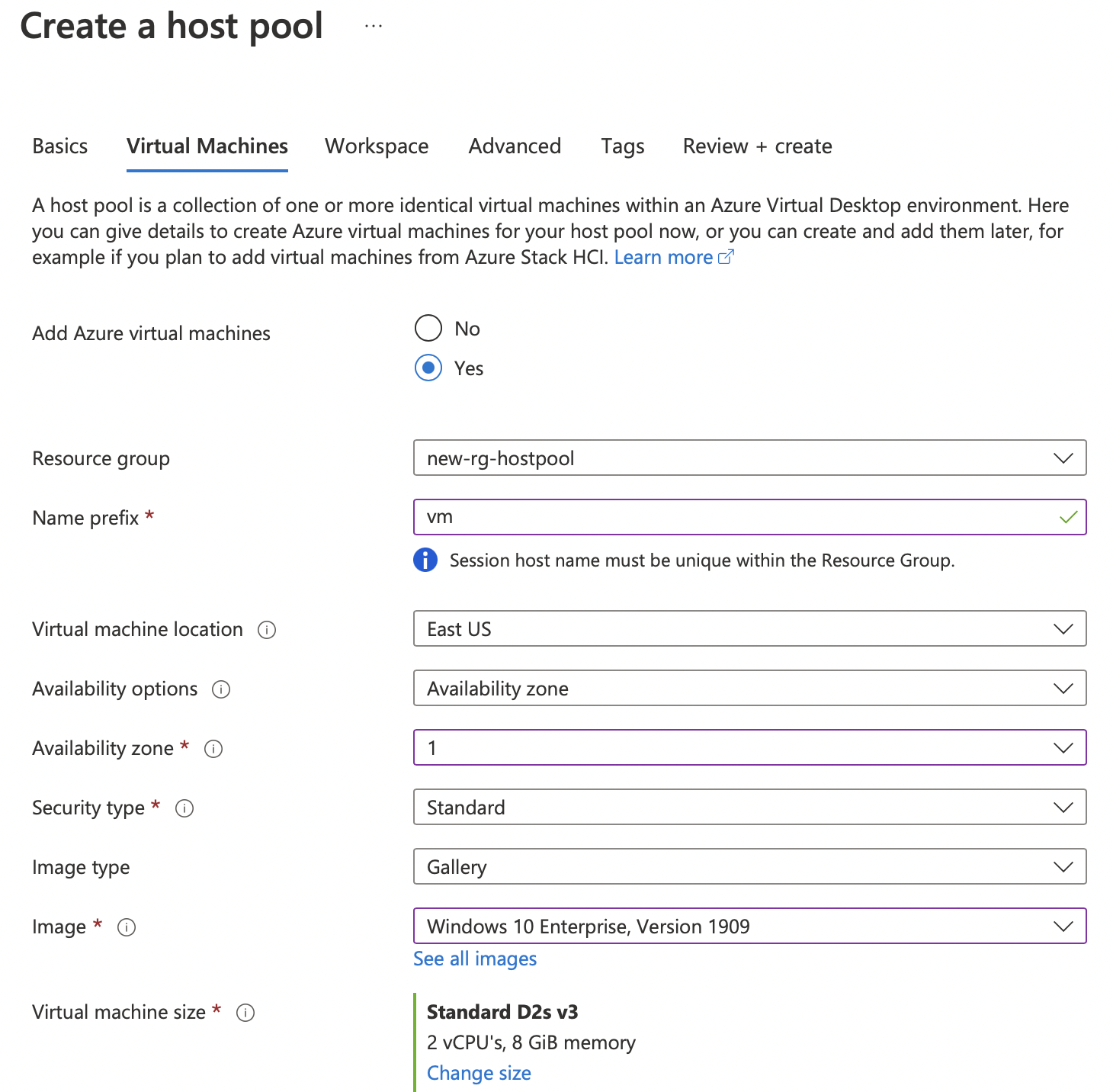The image size is (1113, 1092).
Task: Open the Image dropdown showing Windows 10 Enterprise
Action: click(x=750, y=927)
